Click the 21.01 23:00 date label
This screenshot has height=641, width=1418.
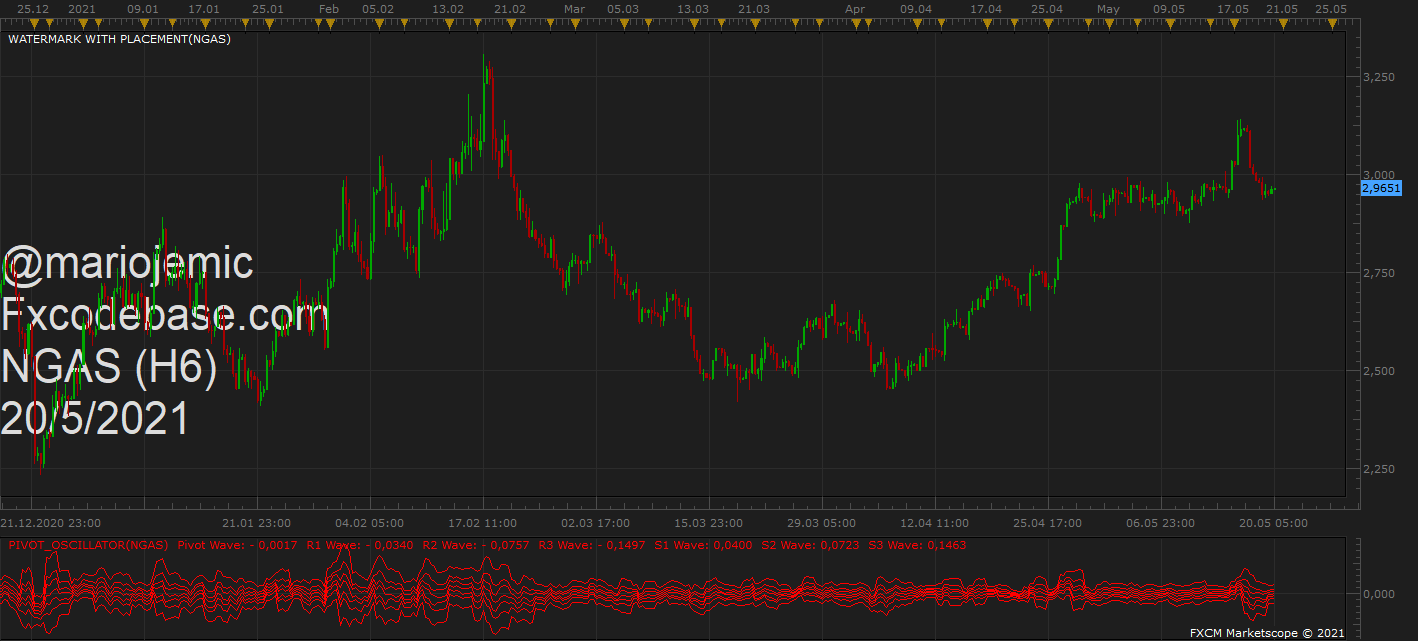(x=257, y=523)
